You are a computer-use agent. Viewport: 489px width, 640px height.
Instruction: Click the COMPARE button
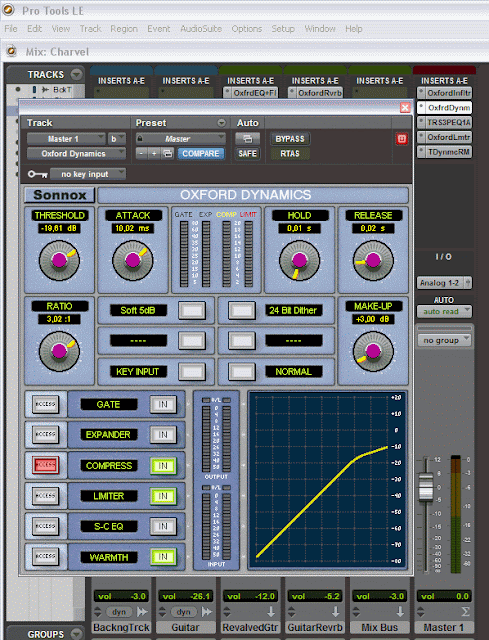[x=200, y=154]
